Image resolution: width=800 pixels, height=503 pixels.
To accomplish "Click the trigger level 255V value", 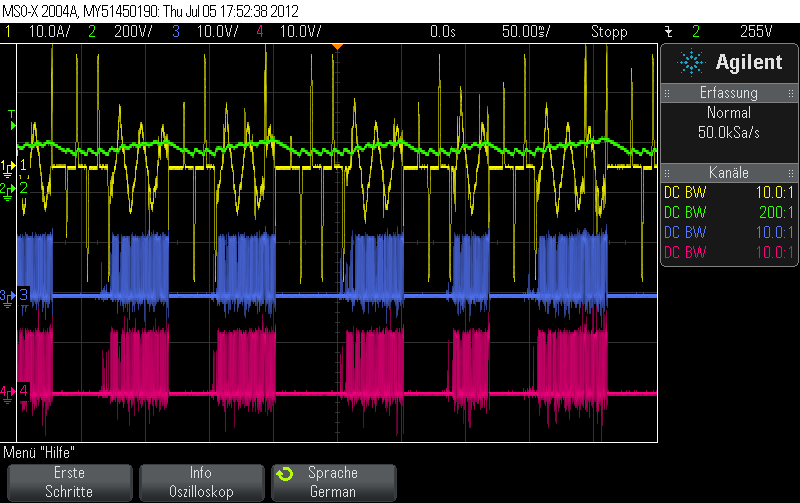I will coord(756,32).
